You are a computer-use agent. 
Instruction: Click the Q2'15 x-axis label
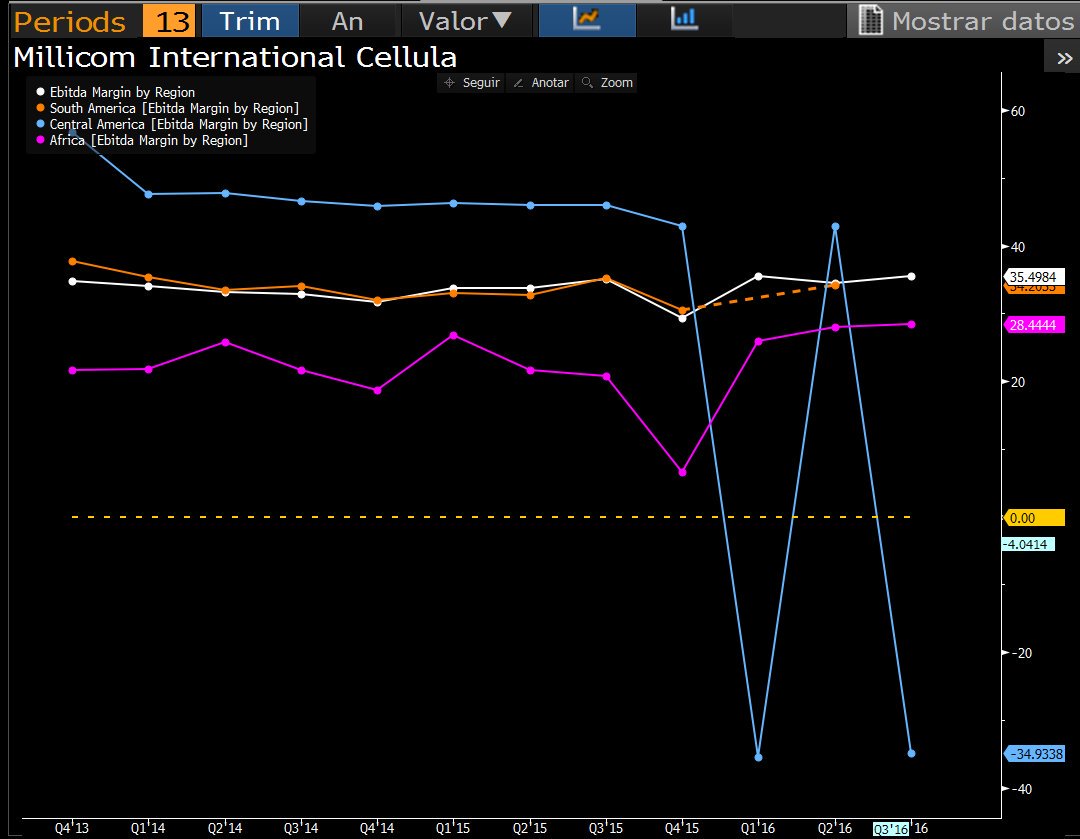coord(530,828)
